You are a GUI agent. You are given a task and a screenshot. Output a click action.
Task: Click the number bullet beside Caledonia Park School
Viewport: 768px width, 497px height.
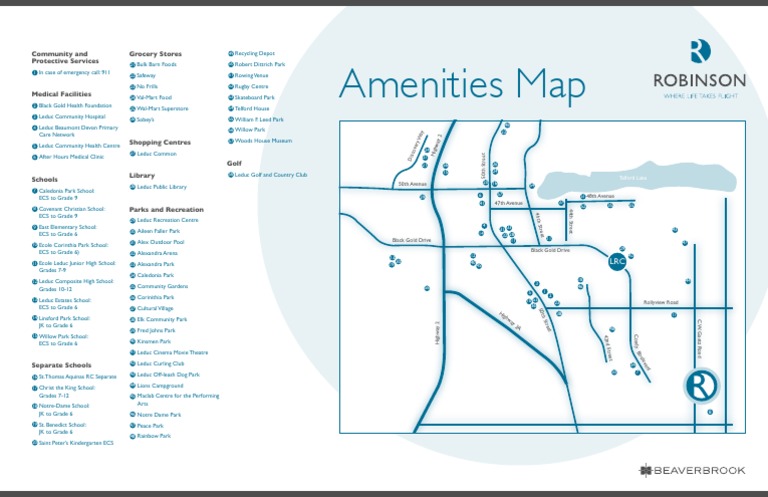click(x=35, y=191)
